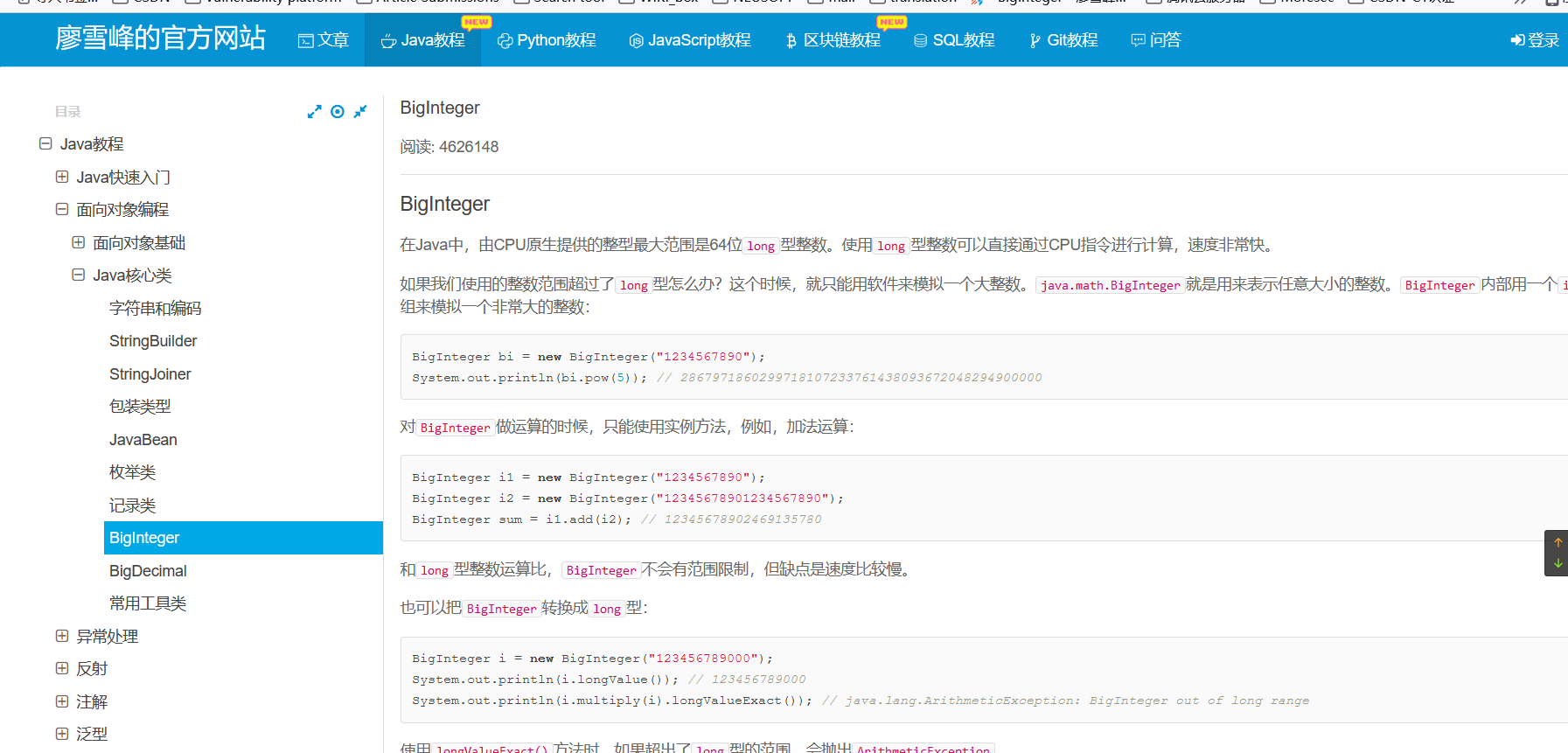Collapse the Java教程 root tree node
Screen dimensions: 1568x753
tap(45, 143)
